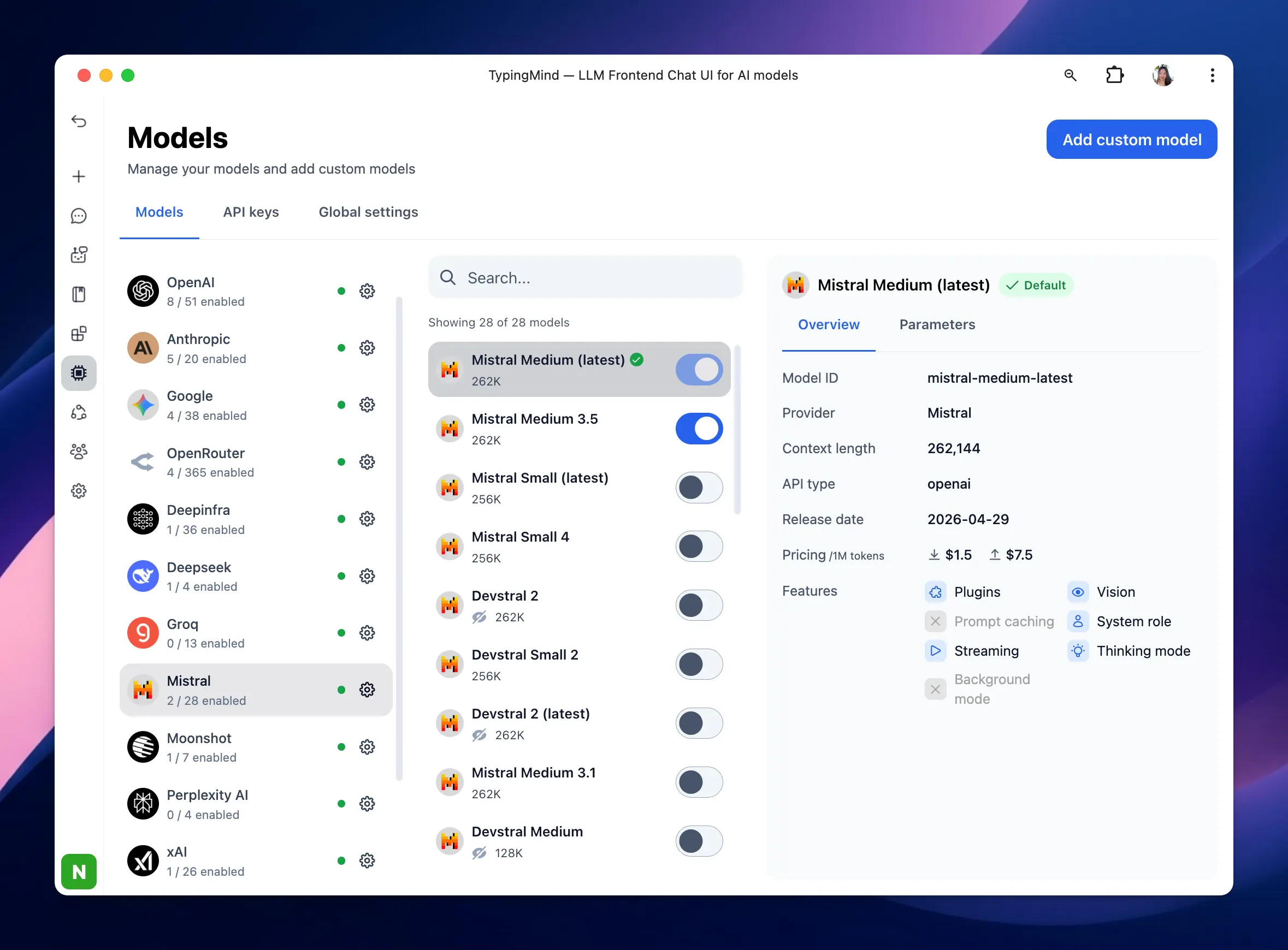Turn off the Mistral Medium 3.5 toggle
Viewport: 1288px width, 950px height.
pyautogui.click(x=699, y=429)
